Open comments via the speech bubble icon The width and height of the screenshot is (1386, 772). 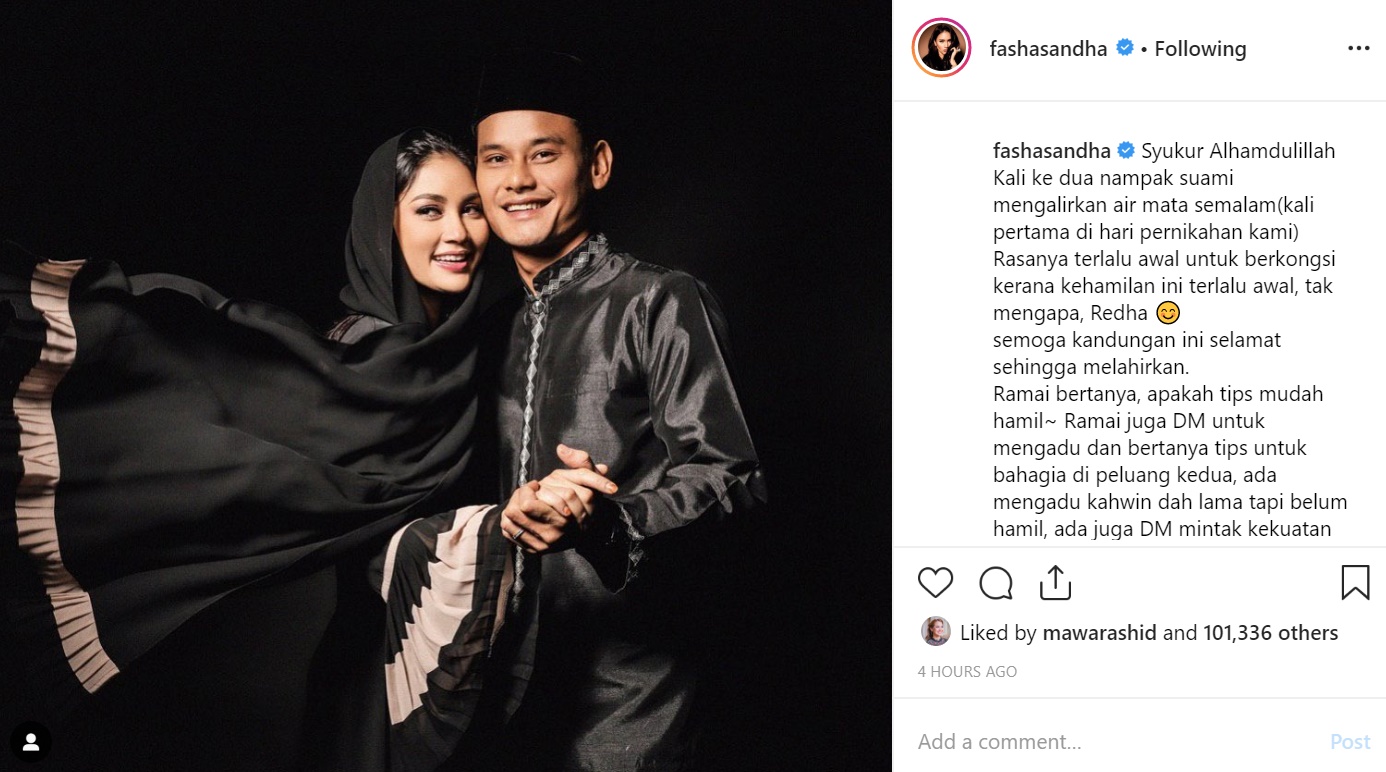click(x=996, y=582)
